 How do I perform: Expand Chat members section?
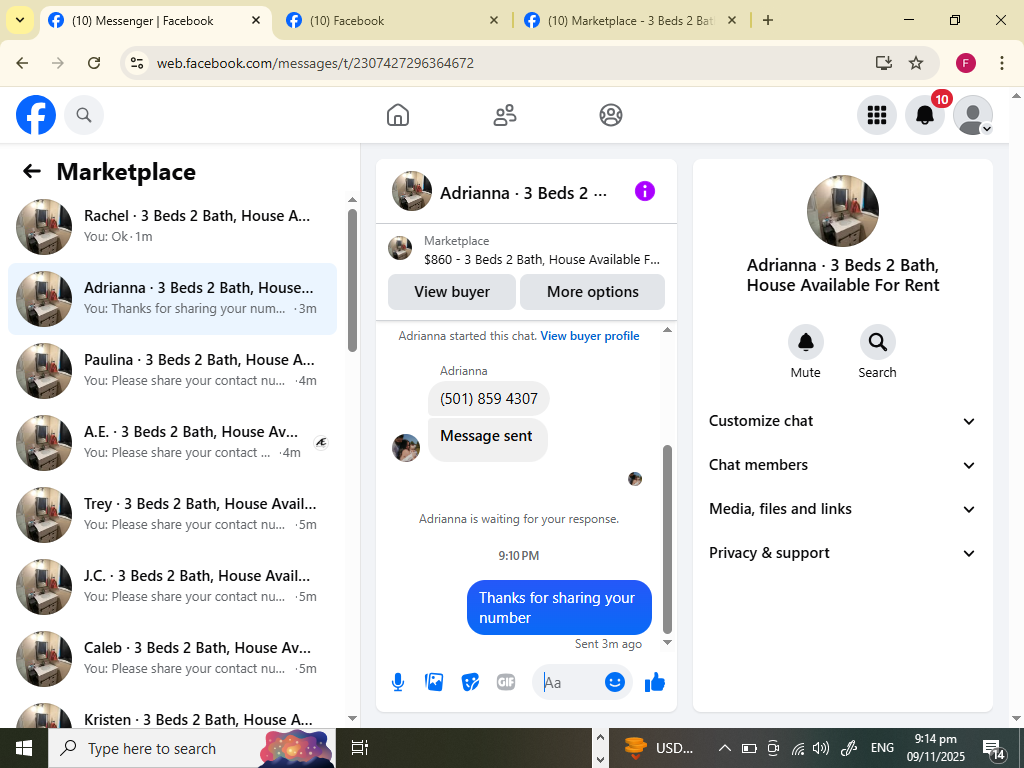click(842, 465)
